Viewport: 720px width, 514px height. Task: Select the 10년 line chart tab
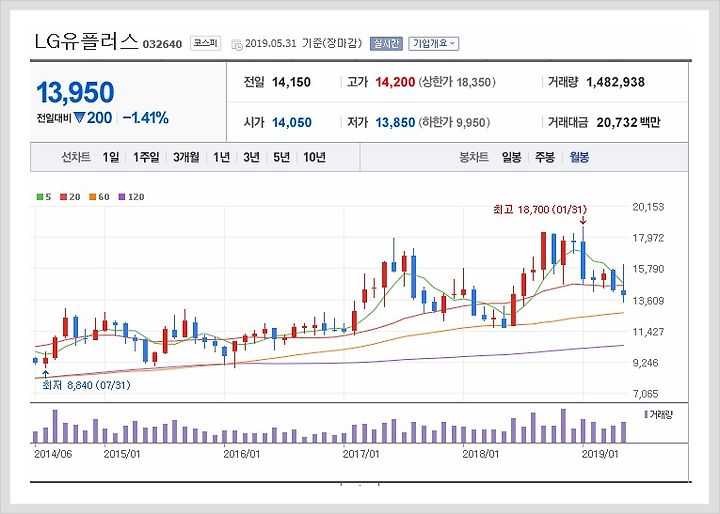pos(315,157)
